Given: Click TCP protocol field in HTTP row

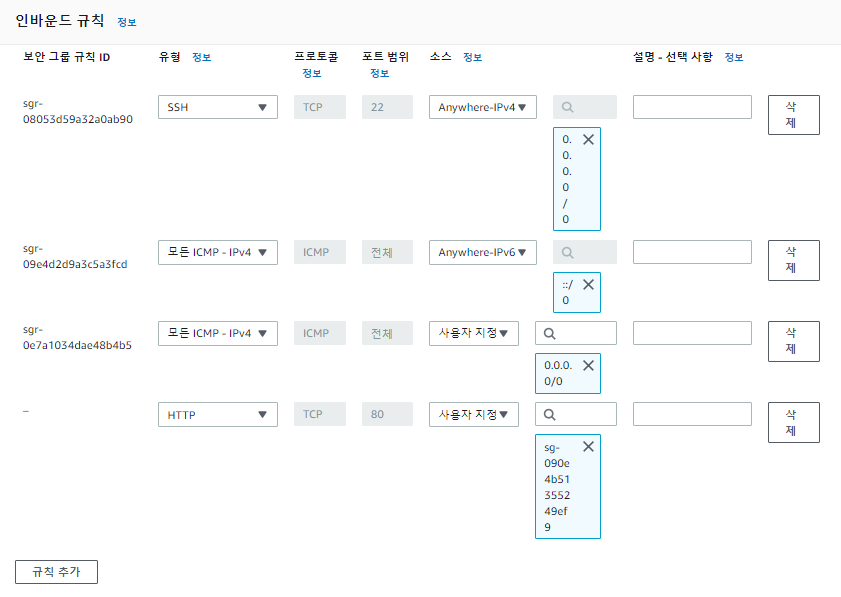Looking at the screenshot, I should pos(320,414).
